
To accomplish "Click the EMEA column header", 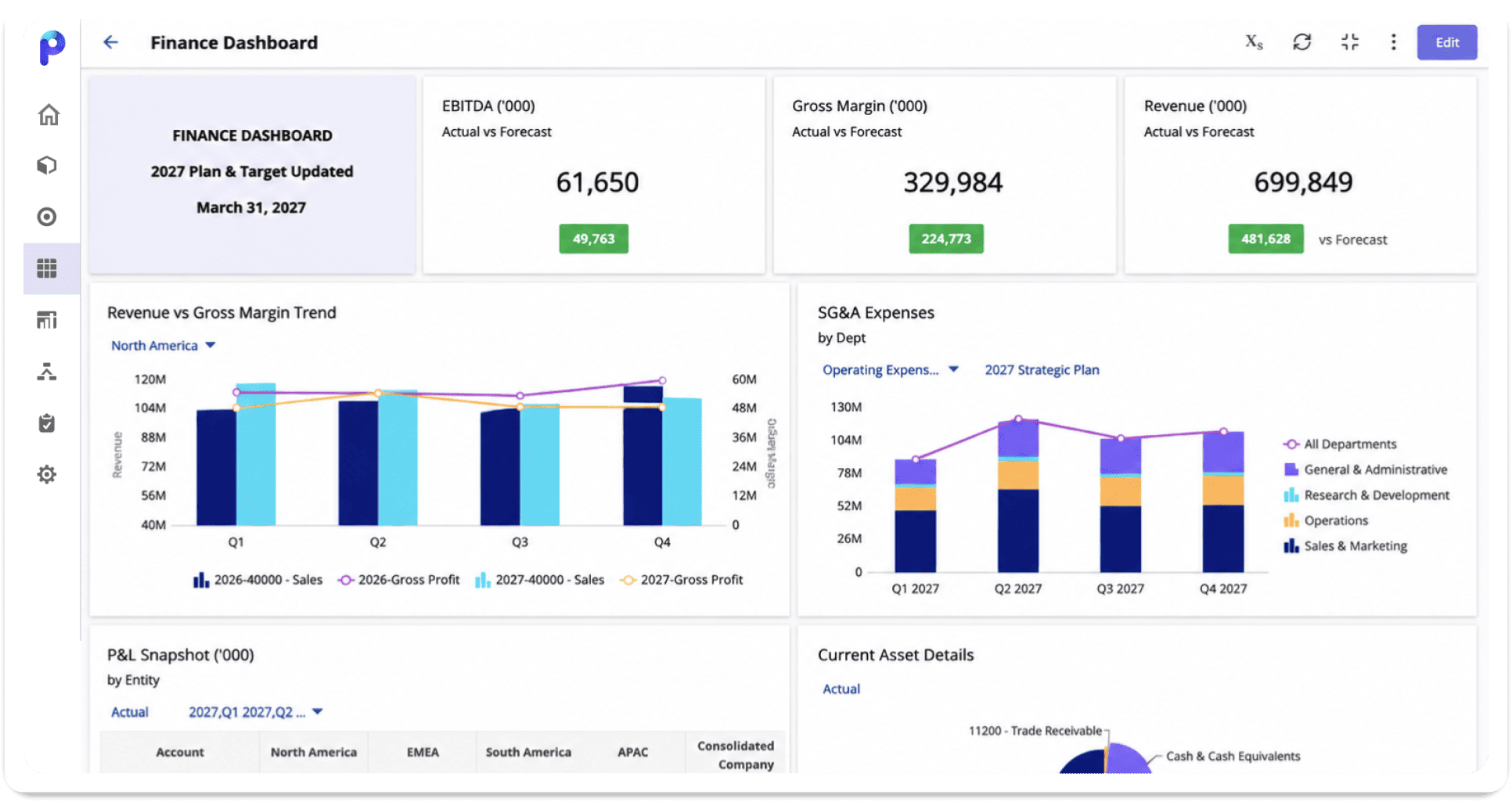I will tap(423, 753).
